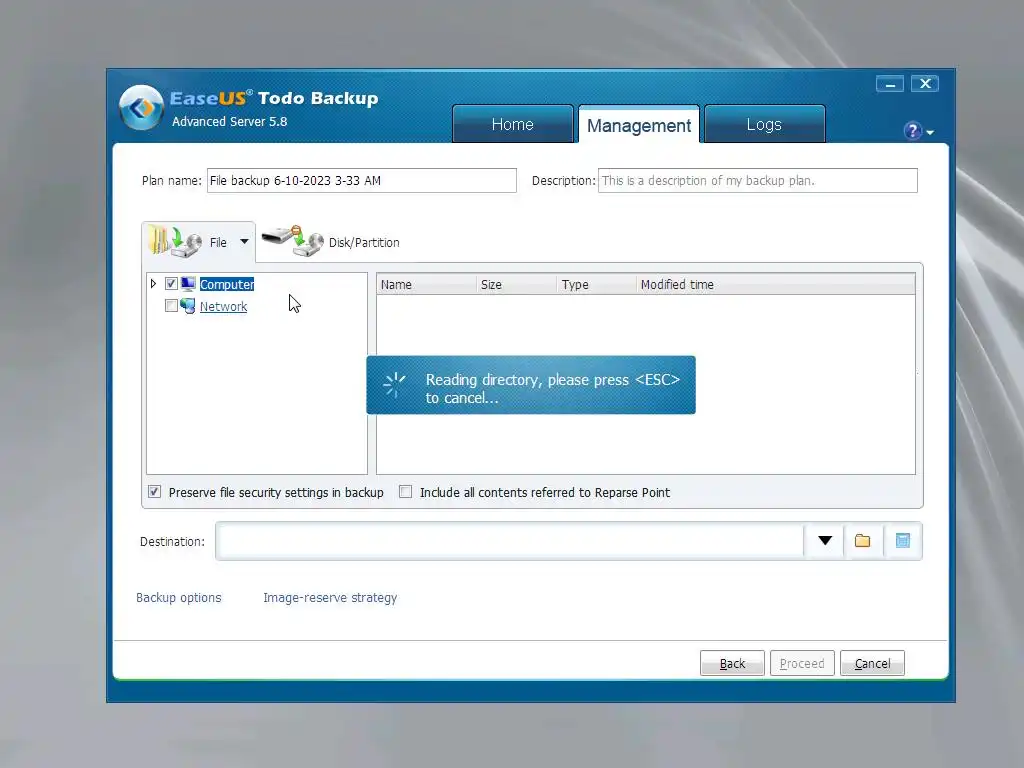The image size is (1024, 768).
Task: Click the Cancel button
Action: pyautogui.click(x=872, y=663)
